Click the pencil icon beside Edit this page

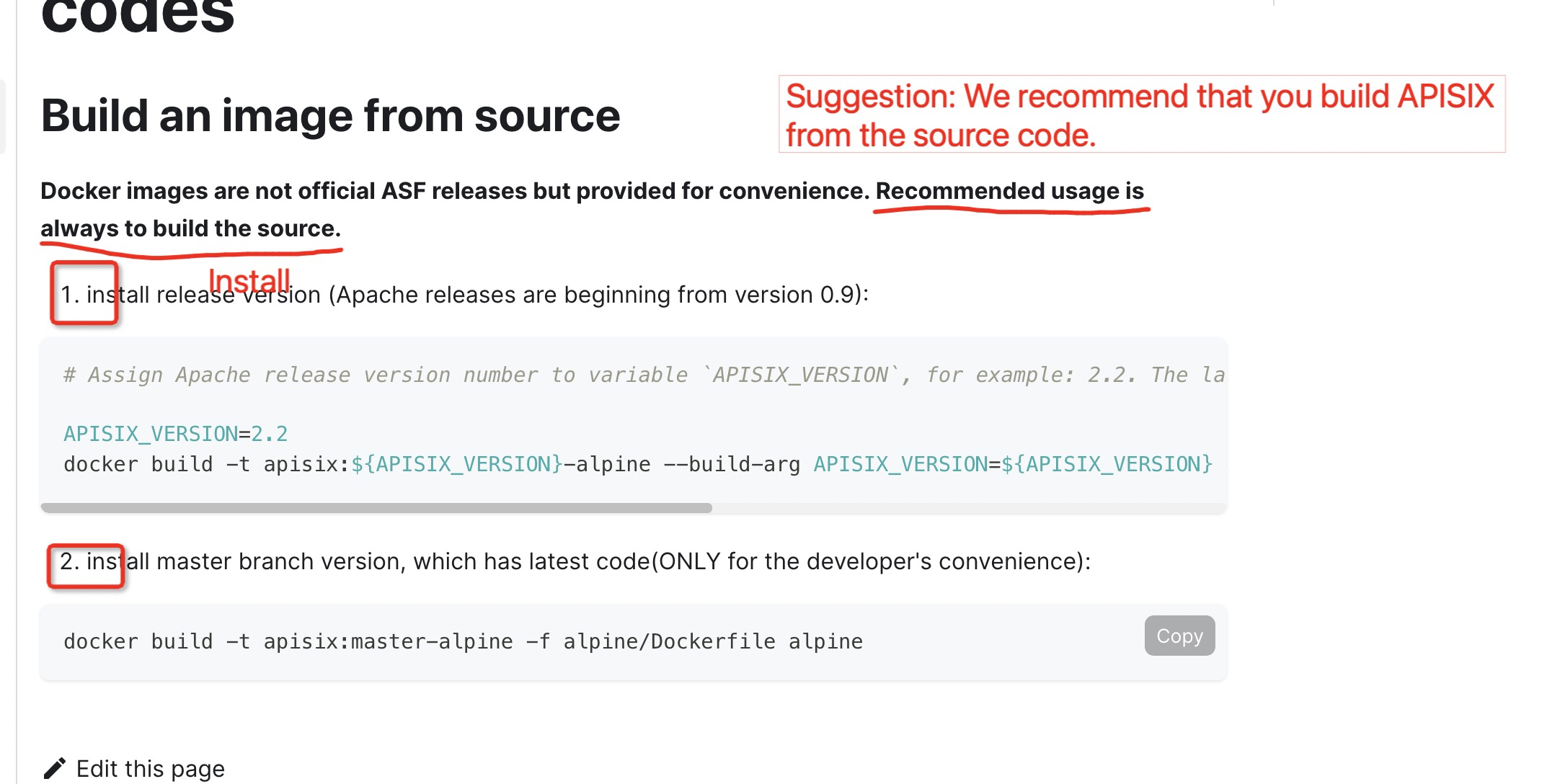(55, 768)
